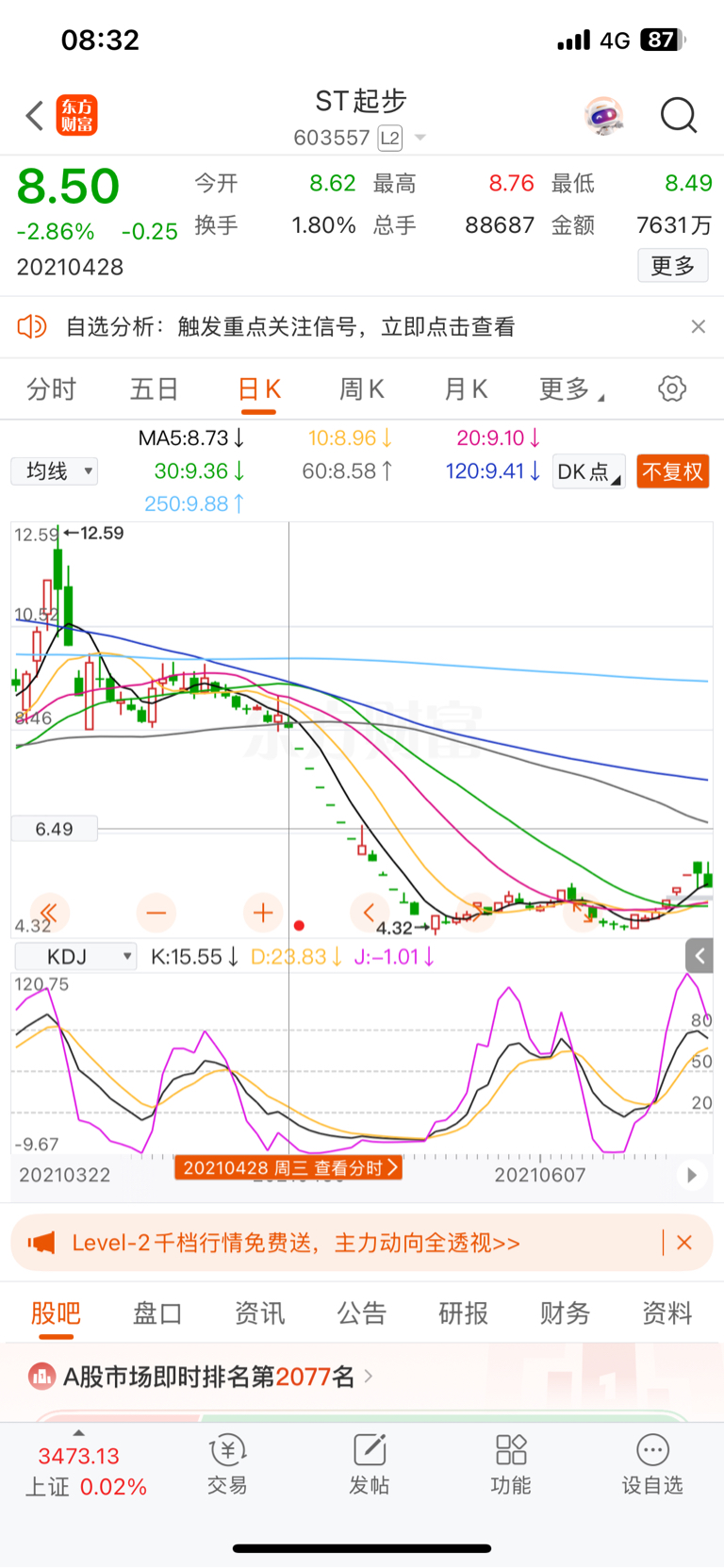Open the robot assistant avatar
This screenshot has width=724, height=1568.
(603, 116)
